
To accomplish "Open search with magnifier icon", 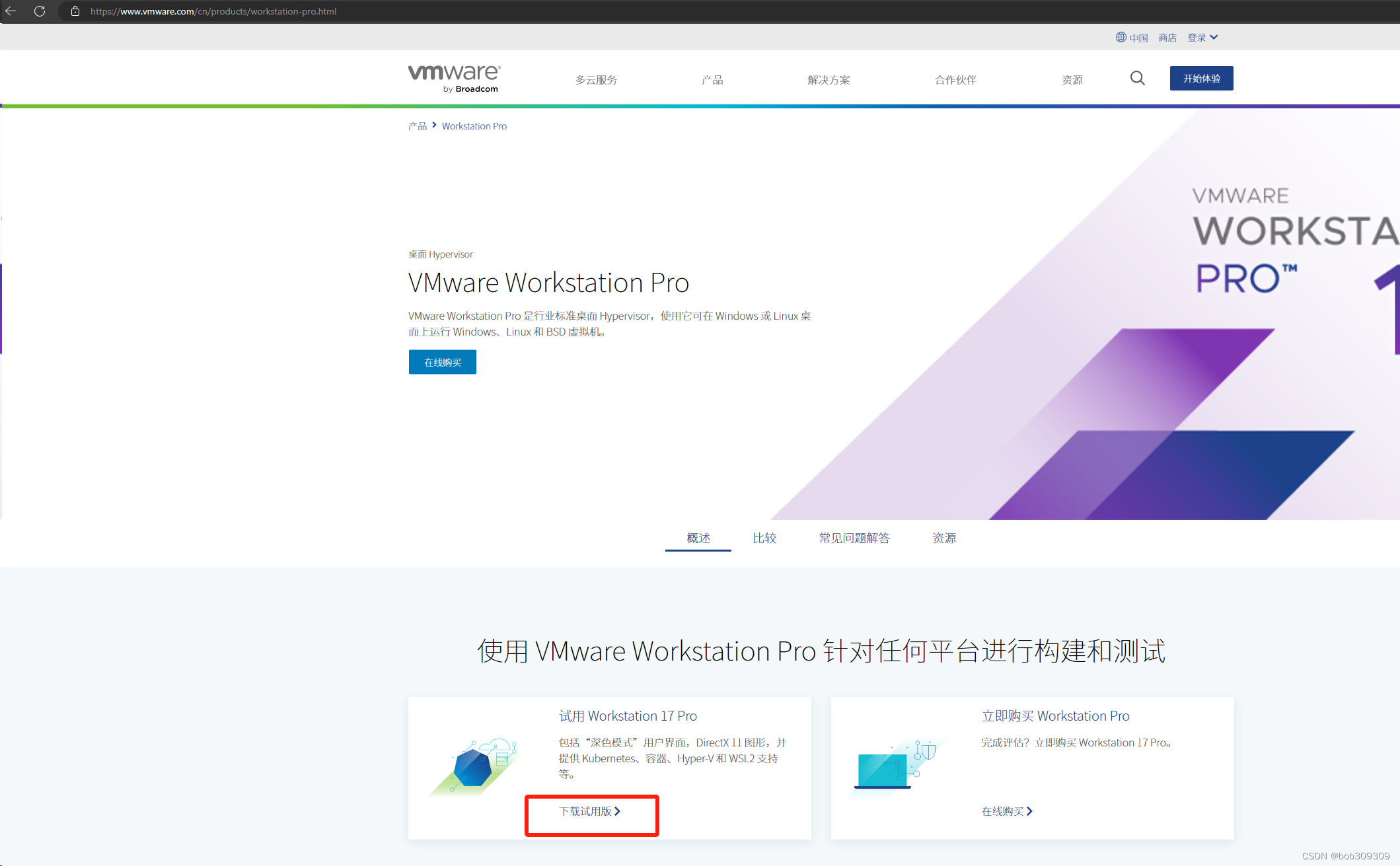I will [1137, 79].
